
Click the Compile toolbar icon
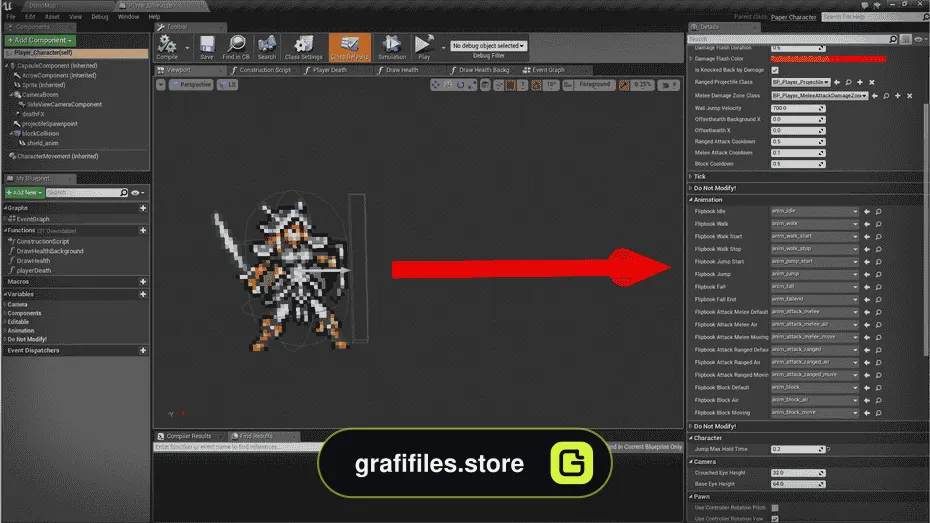(167, 47)
